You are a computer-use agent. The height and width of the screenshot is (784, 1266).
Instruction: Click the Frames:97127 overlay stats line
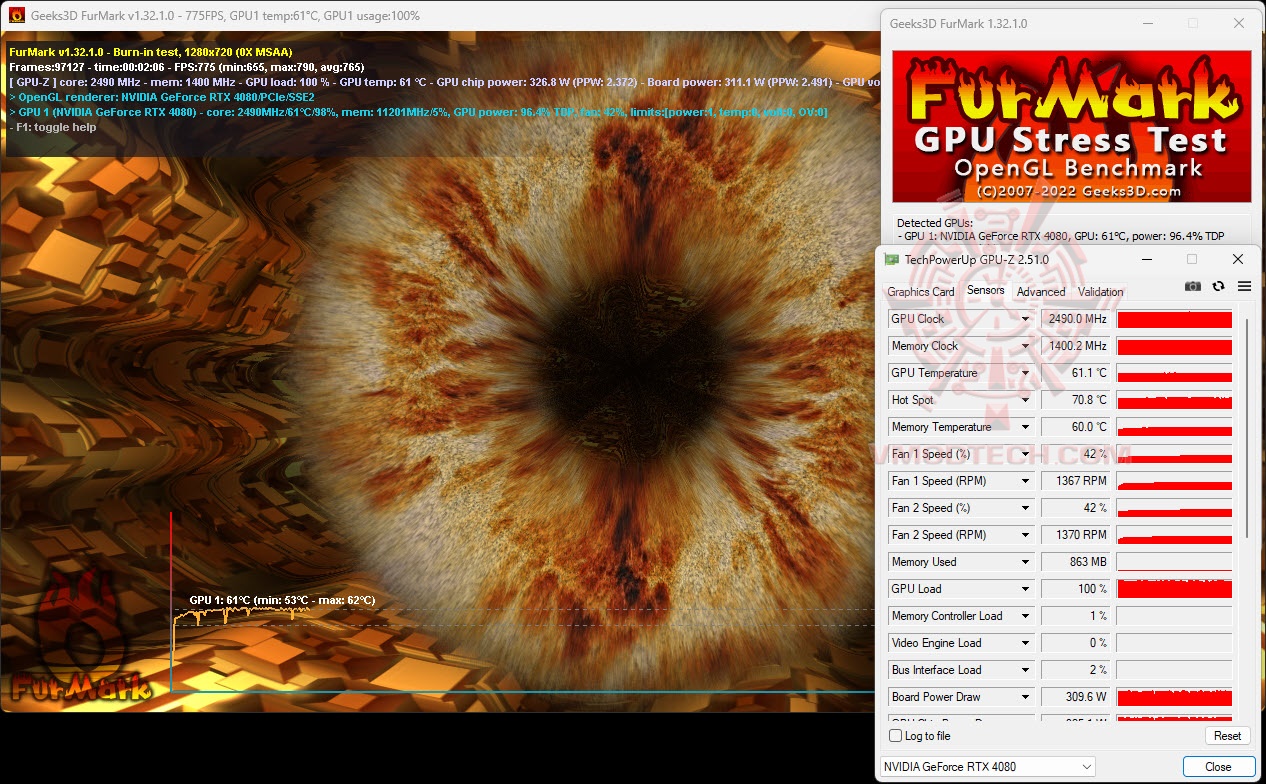pyautogui.click(x=186, y=67)
